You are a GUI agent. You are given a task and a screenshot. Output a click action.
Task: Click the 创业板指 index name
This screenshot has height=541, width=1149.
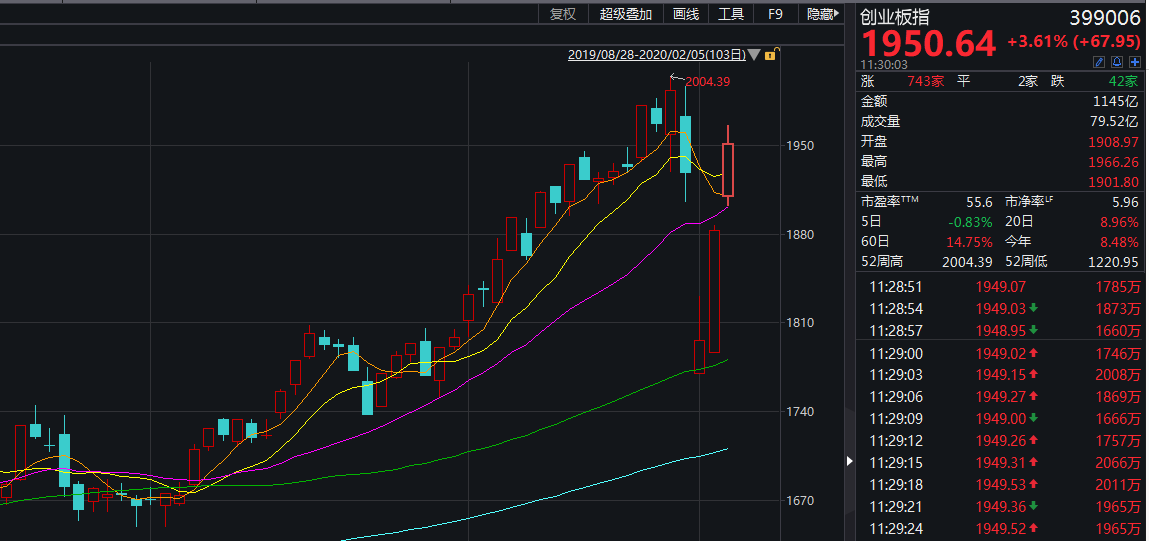(894, 17)
